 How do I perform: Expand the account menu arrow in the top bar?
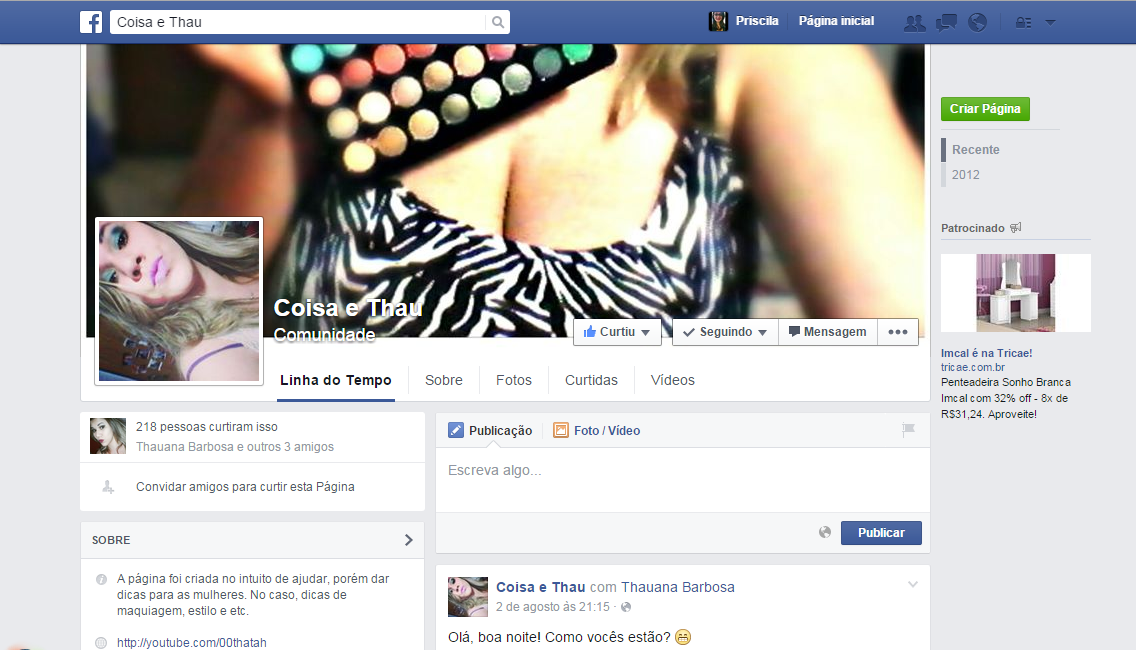click(1050, 22)
